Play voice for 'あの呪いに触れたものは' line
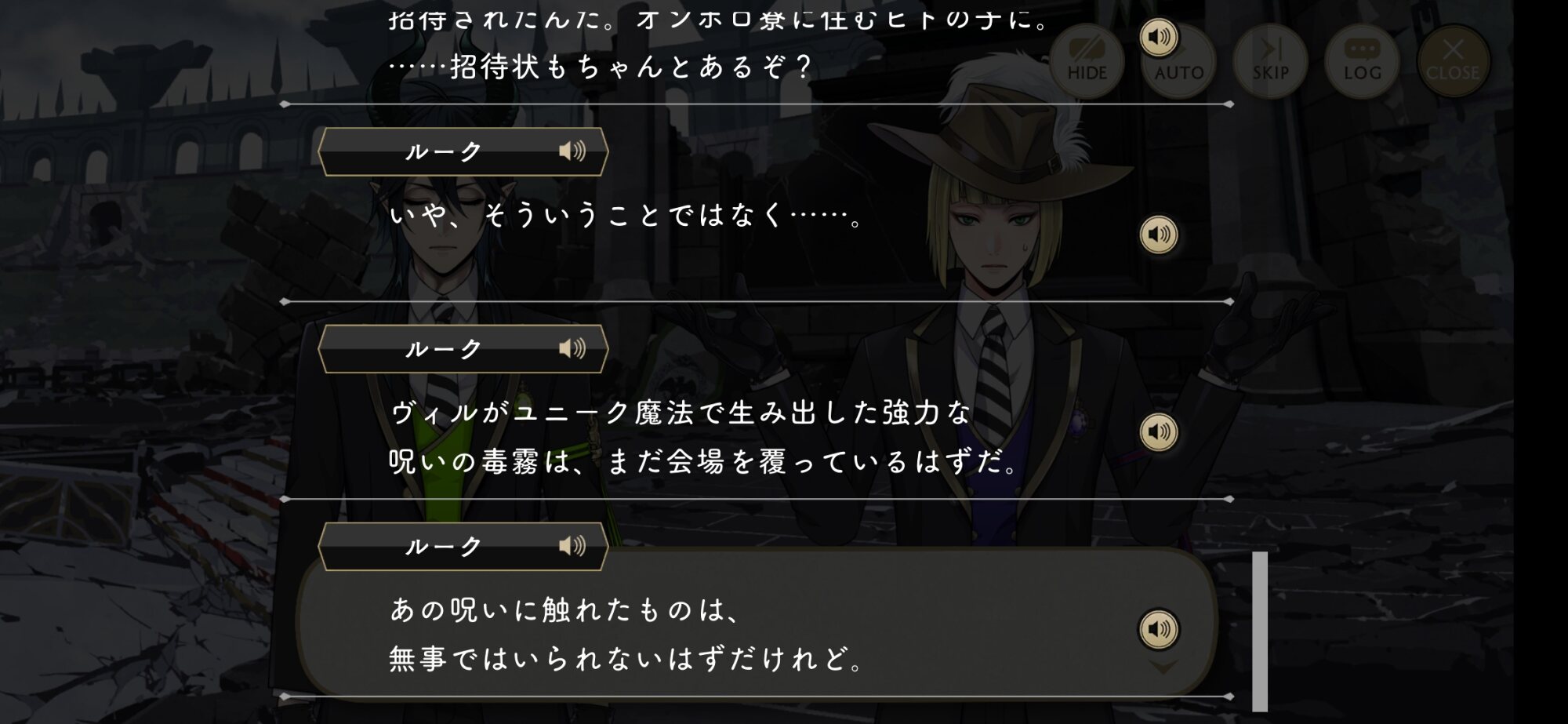Screen dimensions: 1568x724 [1159, 629]
